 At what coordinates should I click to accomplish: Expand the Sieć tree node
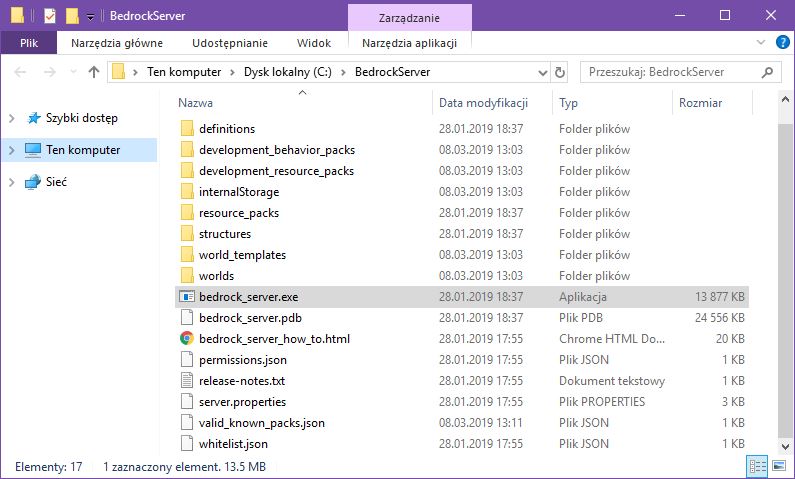click(x=12, y=182)
